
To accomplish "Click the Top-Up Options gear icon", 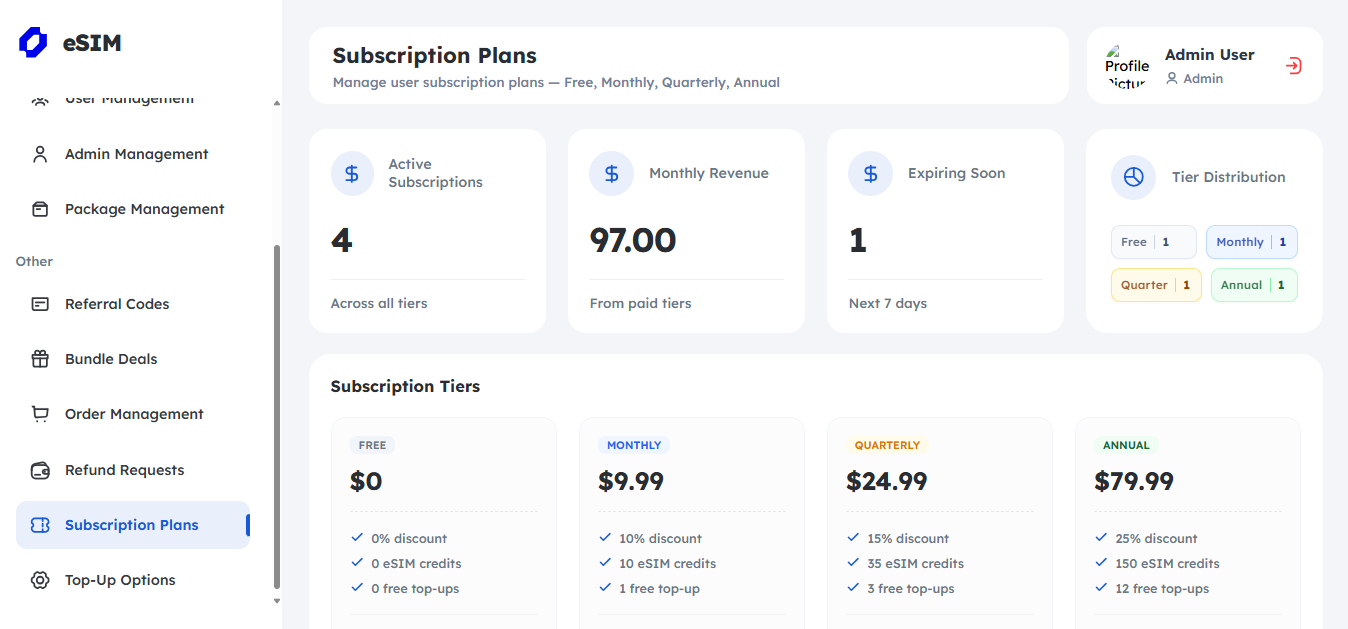I will (x=40, y=580).
